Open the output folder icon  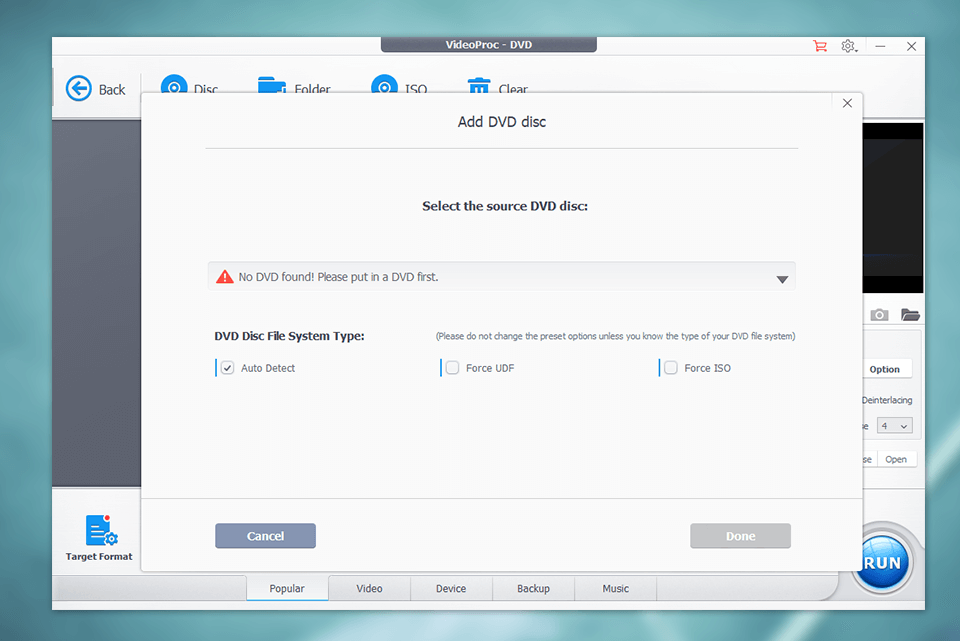point(909,315)
